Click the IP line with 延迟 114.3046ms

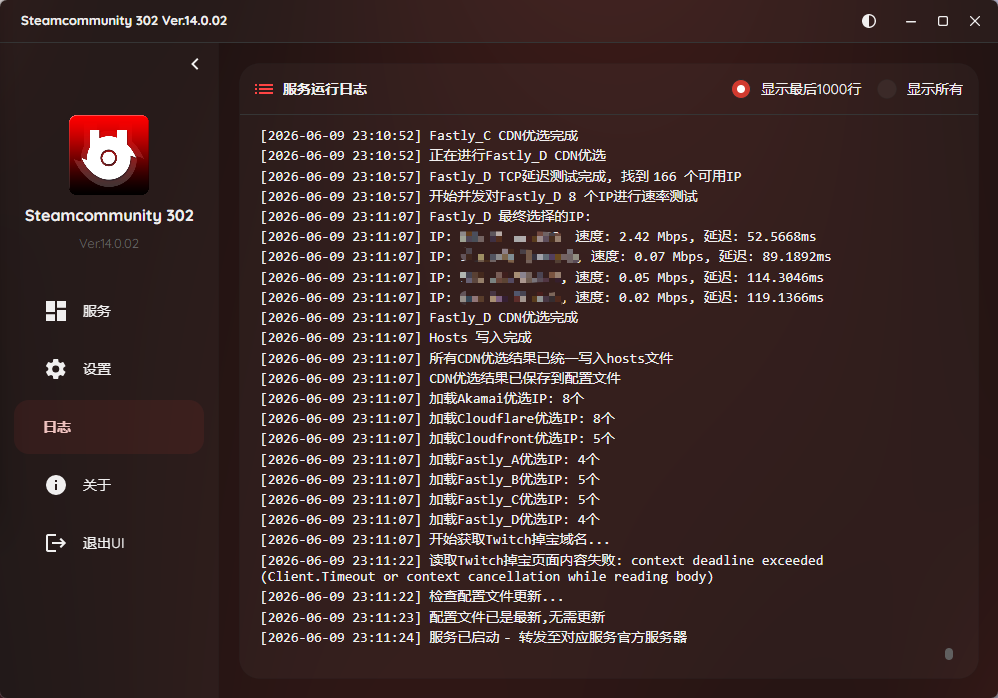coord(542,277)
